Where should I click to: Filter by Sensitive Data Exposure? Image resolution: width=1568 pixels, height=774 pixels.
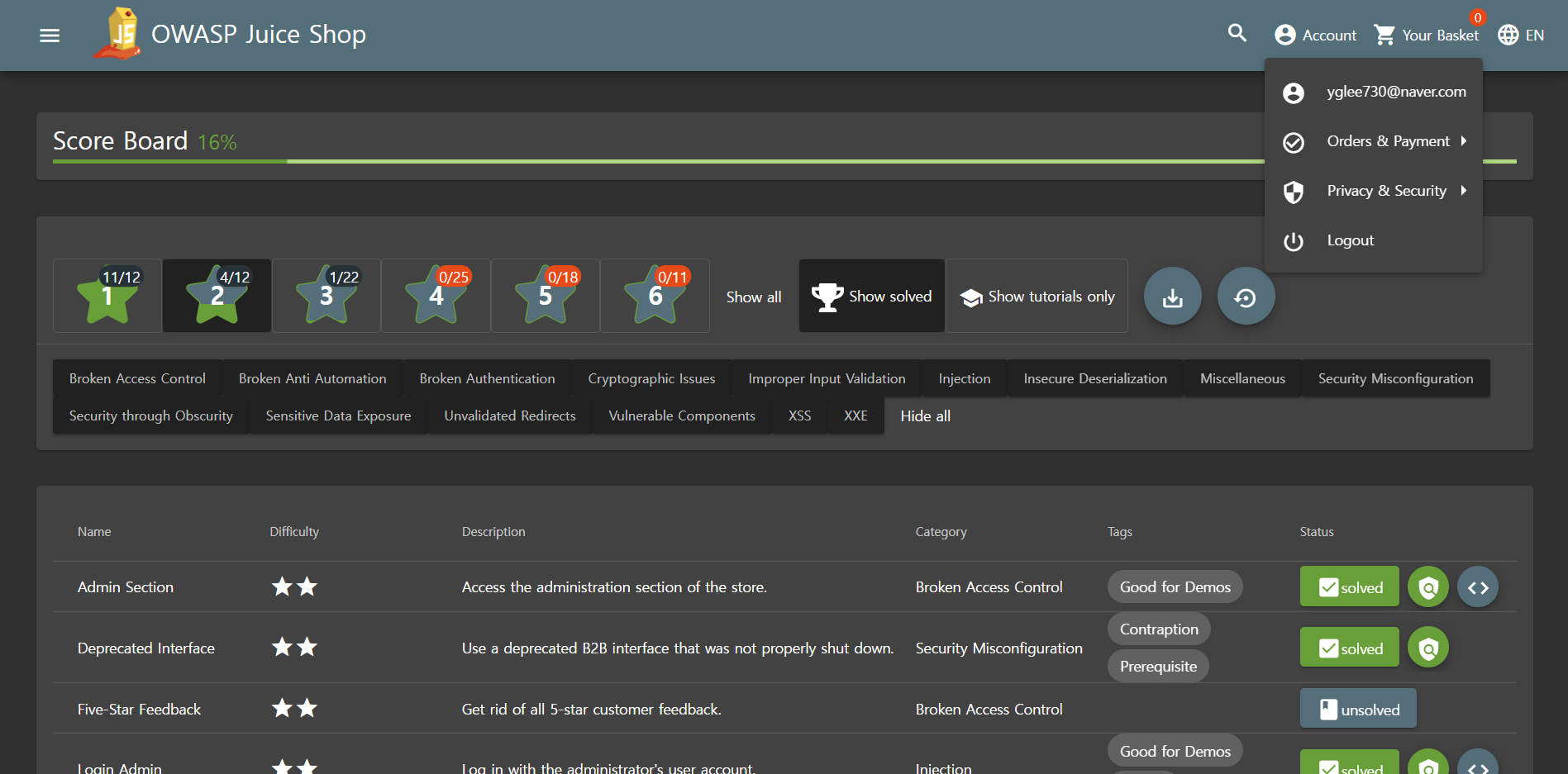pyautogui.click(x=338, y=415)
